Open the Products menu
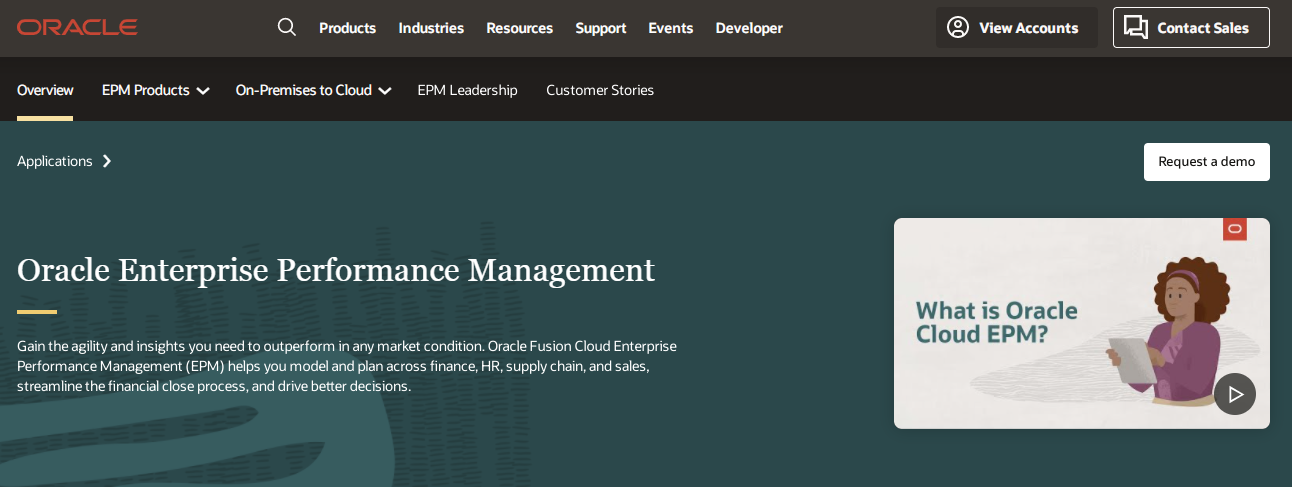The width and height of the screenshot is (1292, 487). tap(347, 28)
